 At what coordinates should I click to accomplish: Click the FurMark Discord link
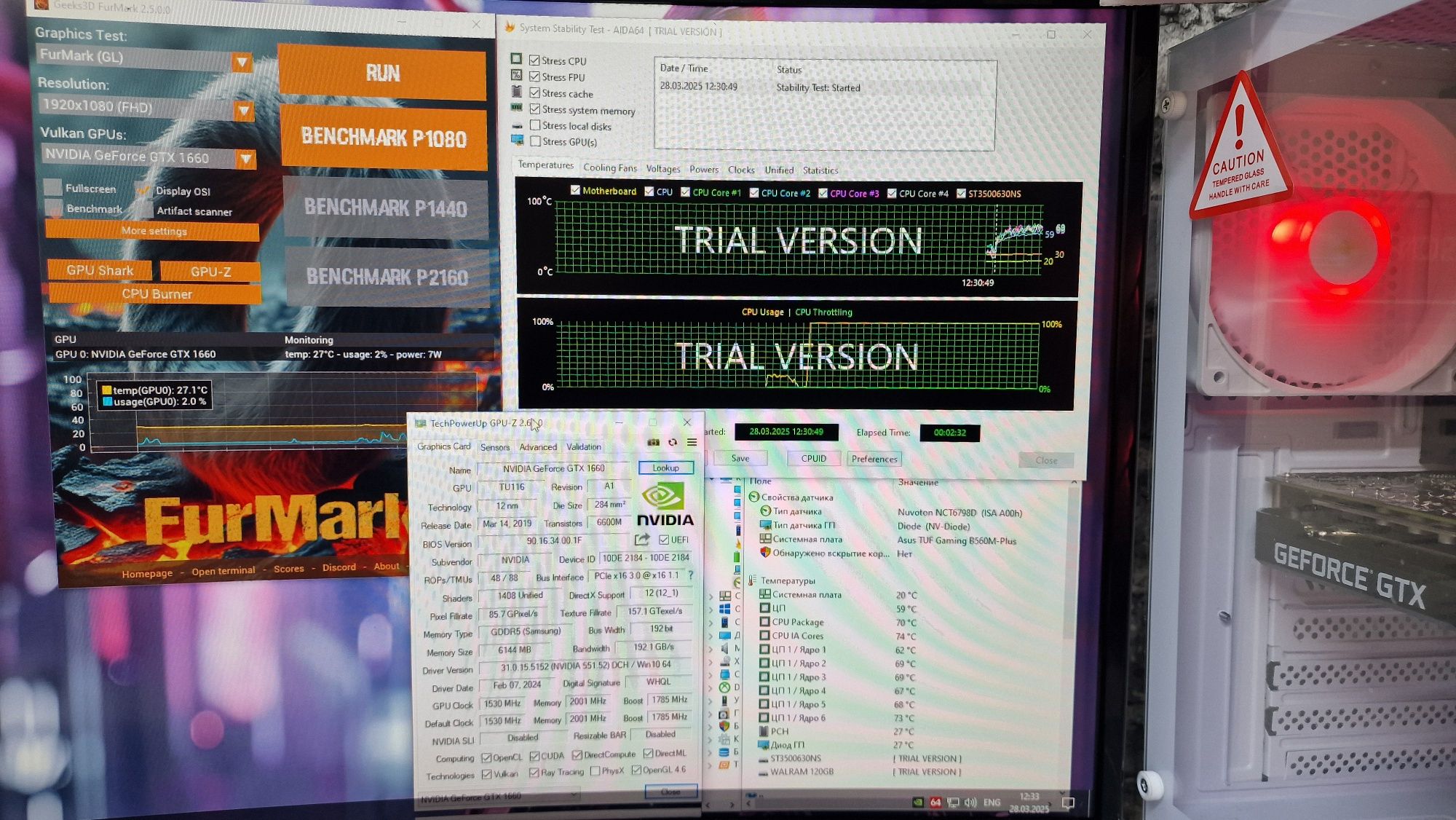click(339, 567)
